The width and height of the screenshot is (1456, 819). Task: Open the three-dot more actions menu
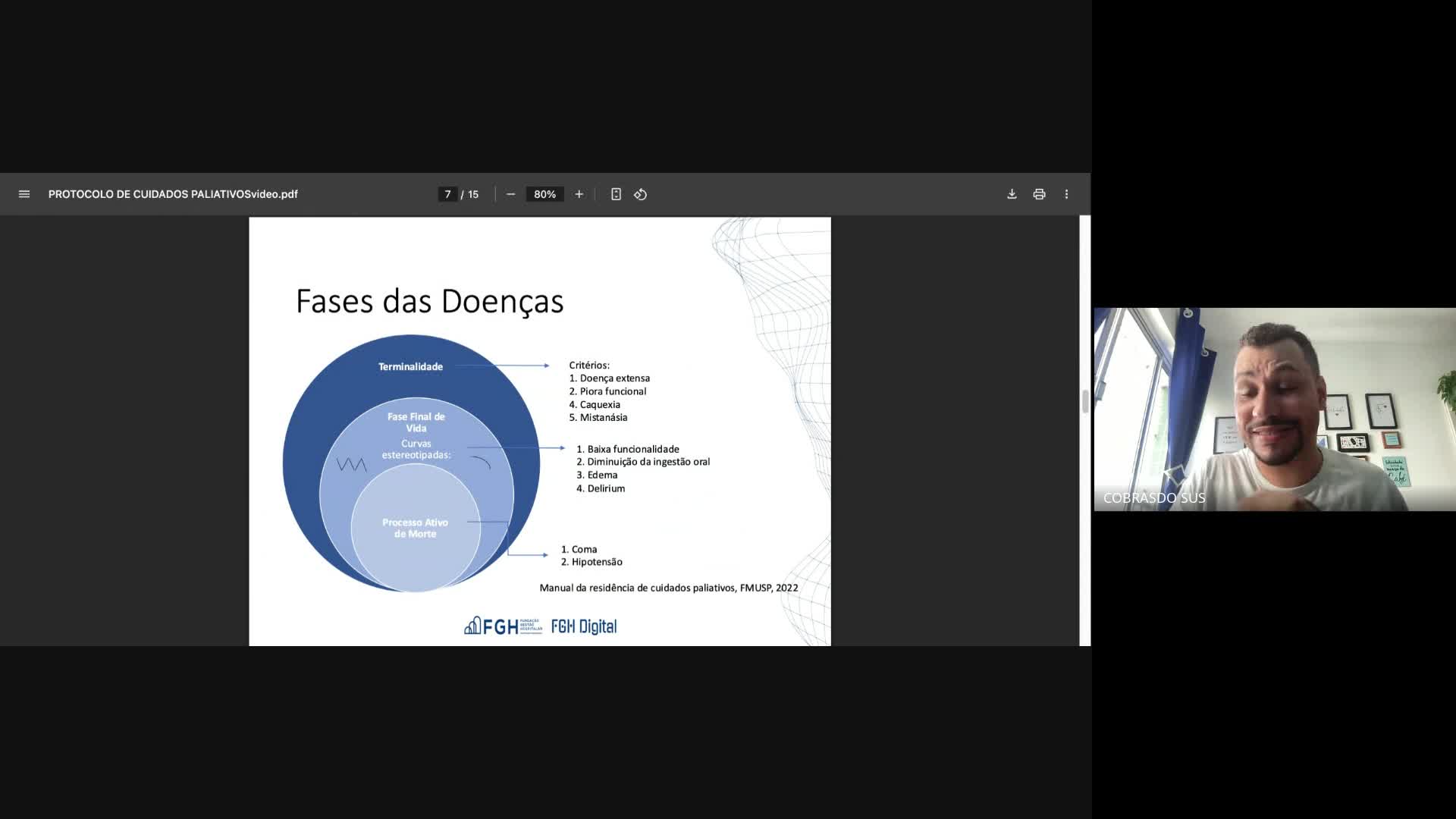[x=1066, y=194]
